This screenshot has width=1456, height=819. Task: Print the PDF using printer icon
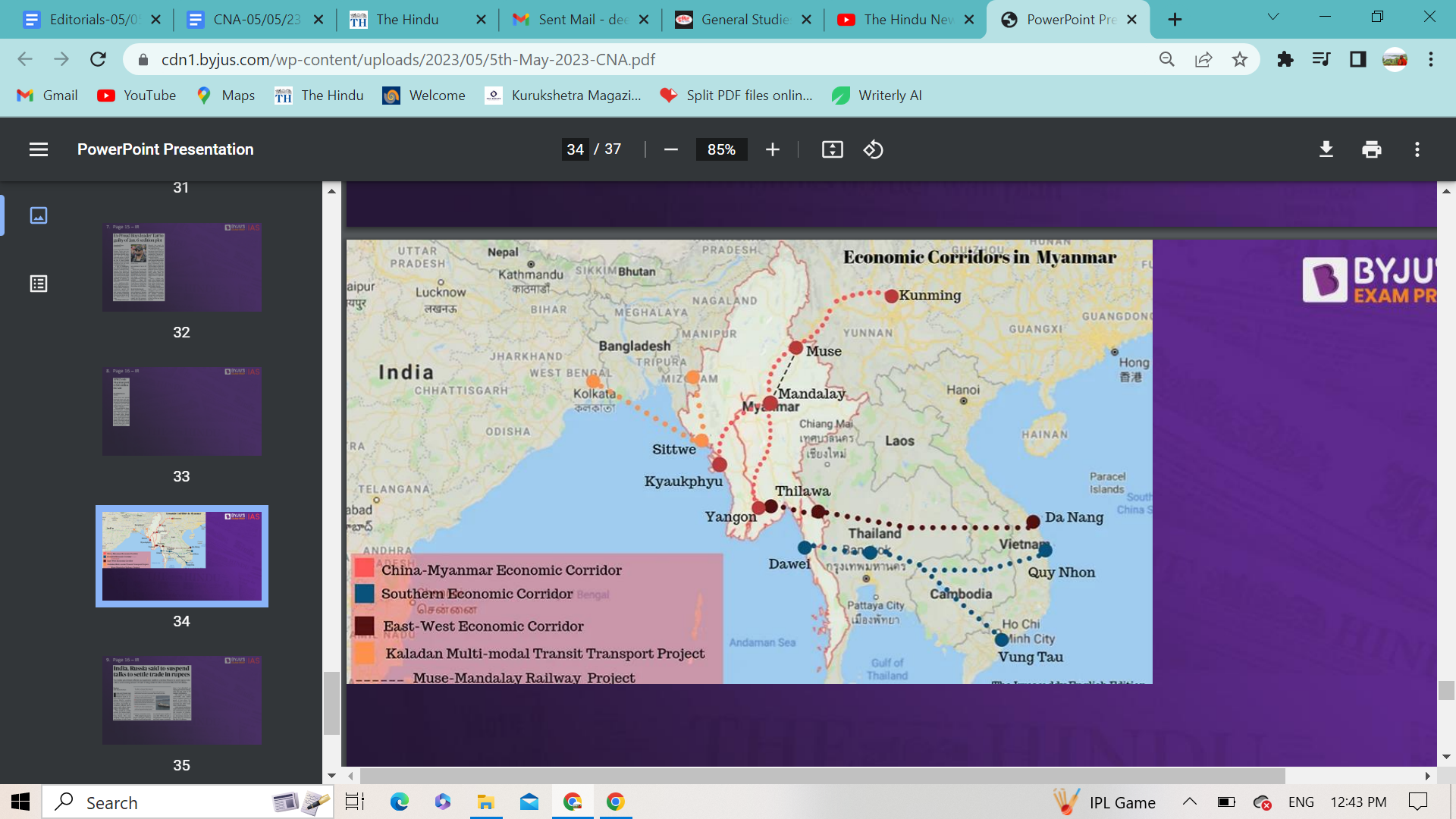[1371, 149]
